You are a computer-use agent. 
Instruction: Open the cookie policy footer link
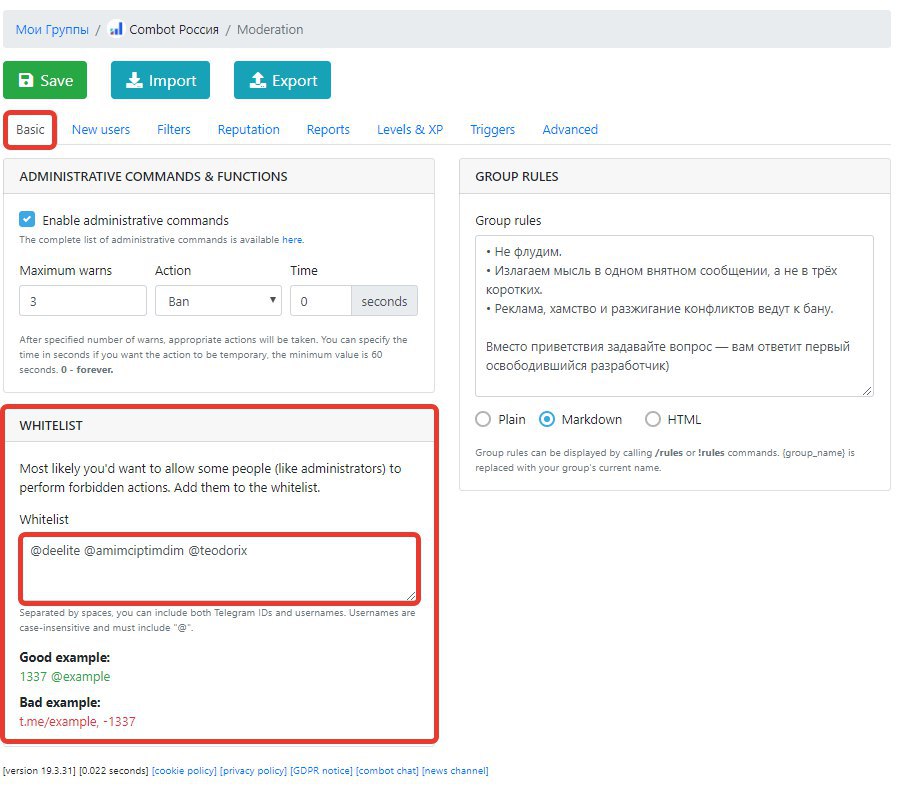[x=184, y=771]
